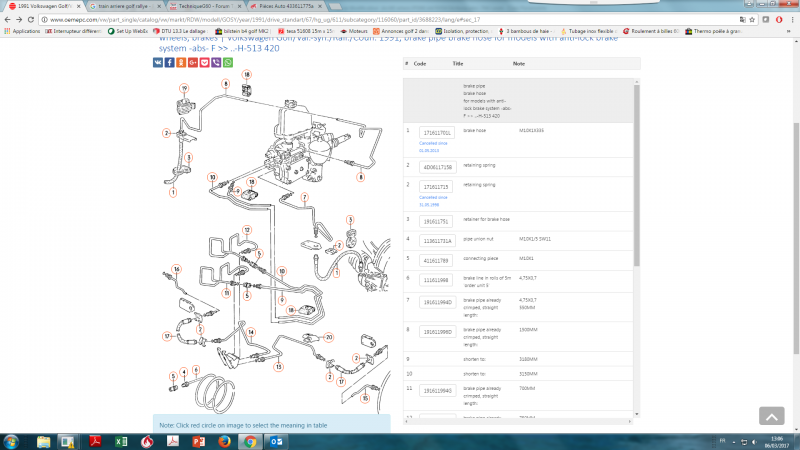Select red circle 20 in diagram

click(x=329, y=337)
